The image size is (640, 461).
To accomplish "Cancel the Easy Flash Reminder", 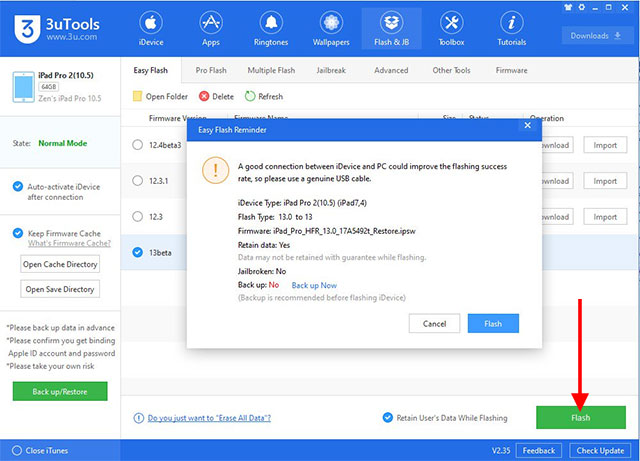I will tap(434, 324).
